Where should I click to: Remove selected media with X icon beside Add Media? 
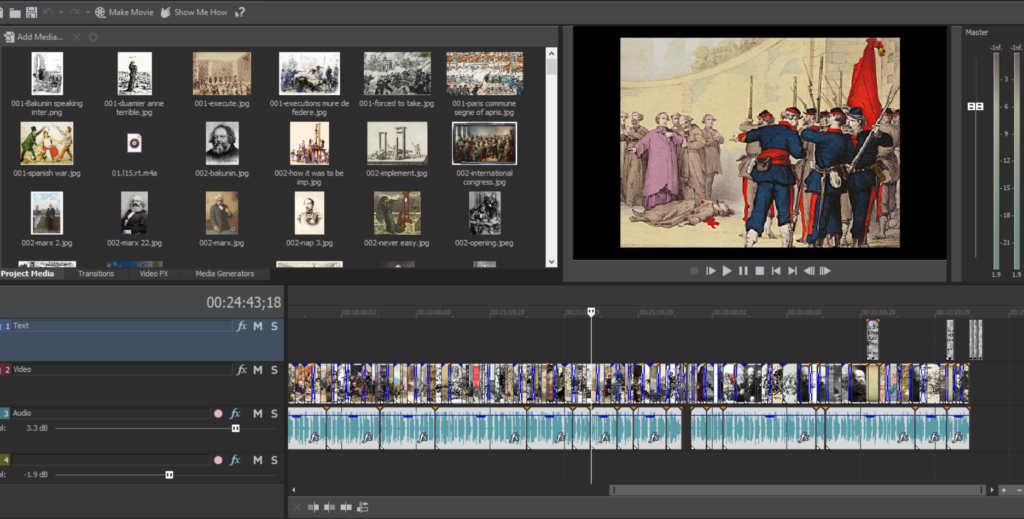76,37
